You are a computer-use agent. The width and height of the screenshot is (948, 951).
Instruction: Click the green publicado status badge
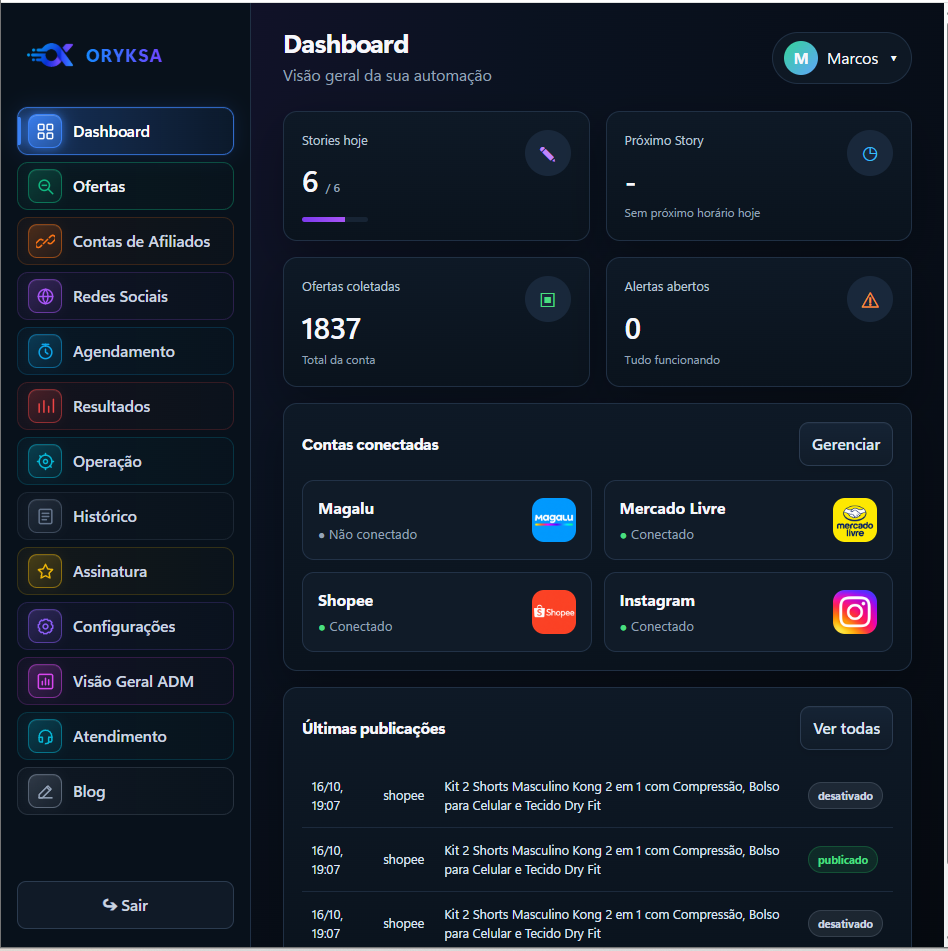point(842,859)
